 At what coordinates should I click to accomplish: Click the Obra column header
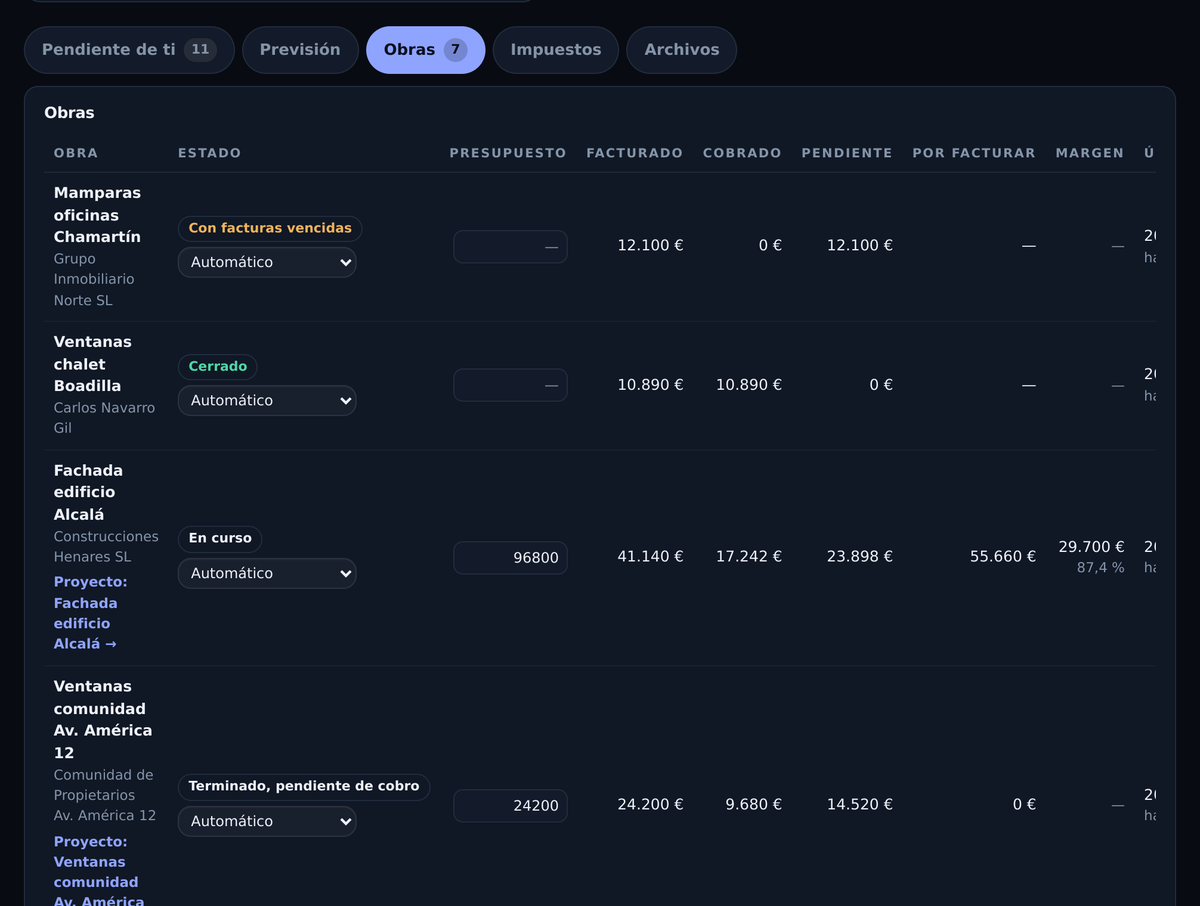click(76, 153)
